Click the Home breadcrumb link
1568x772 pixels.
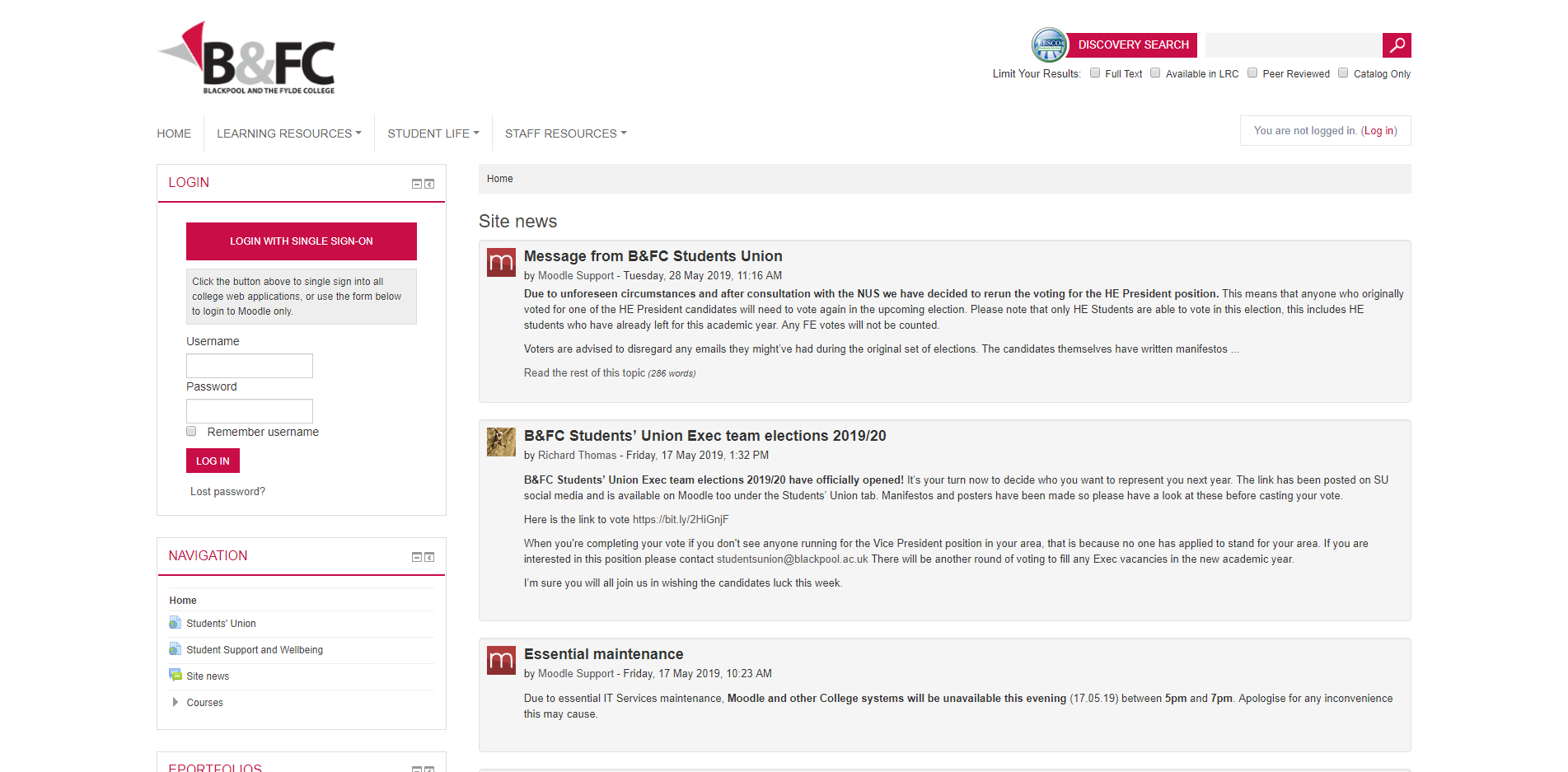coord(500,179)
